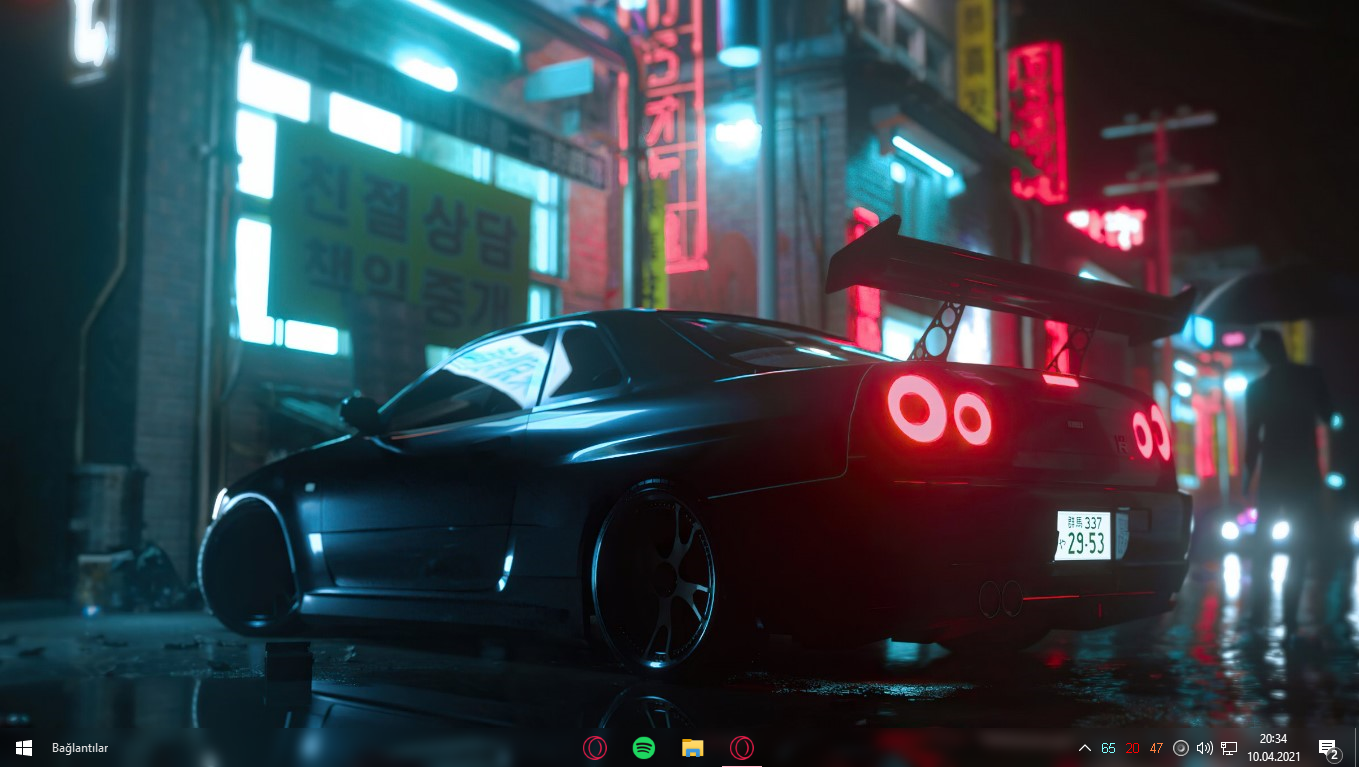Click the red 20 tray readout
This screenshot has height=767, width=1359.
[x=1132, y=748]
